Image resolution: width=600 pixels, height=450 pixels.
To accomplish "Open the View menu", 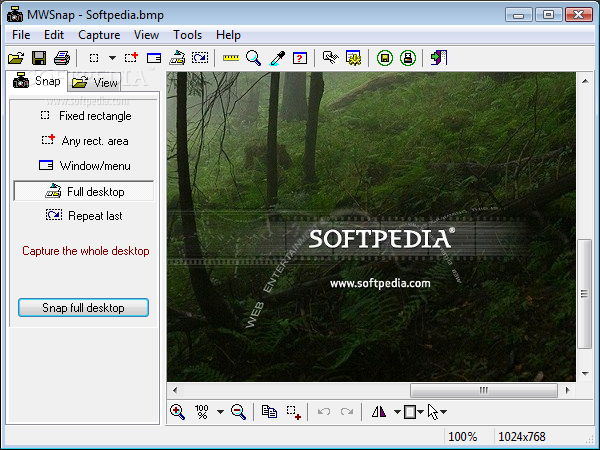I will (146, 35).
